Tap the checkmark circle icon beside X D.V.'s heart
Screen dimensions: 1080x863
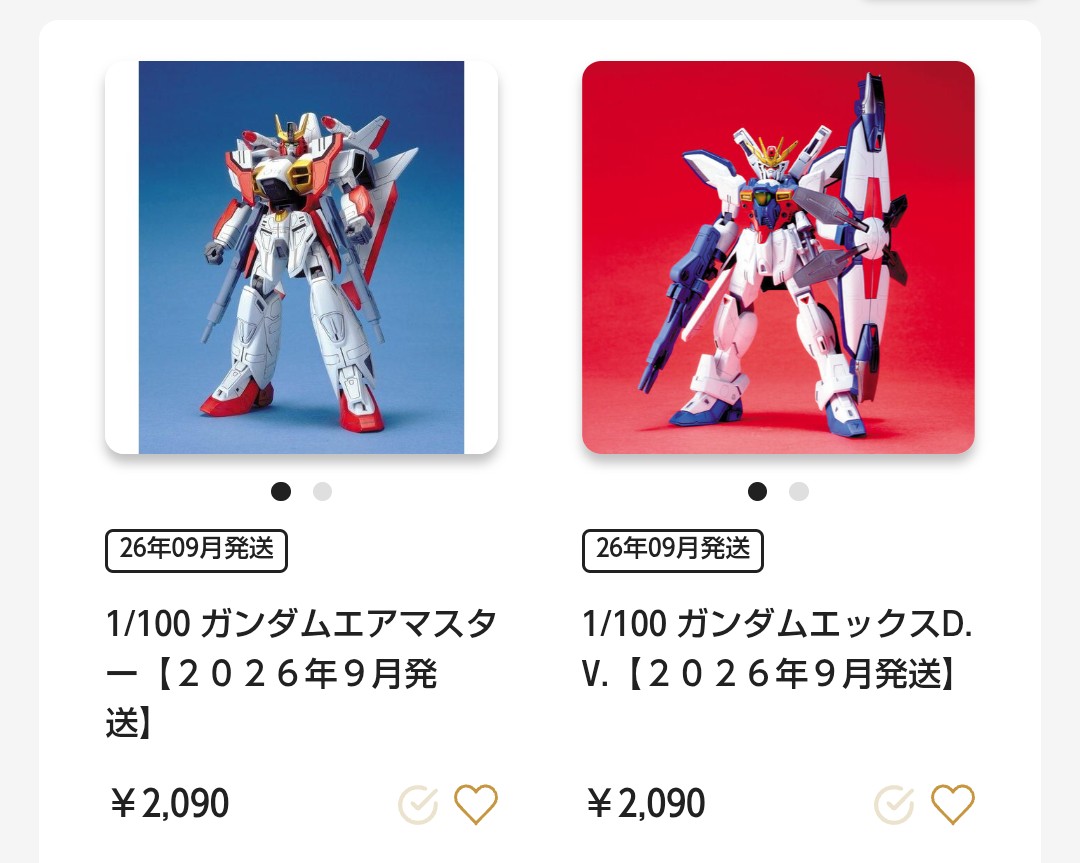pos(894,804)
